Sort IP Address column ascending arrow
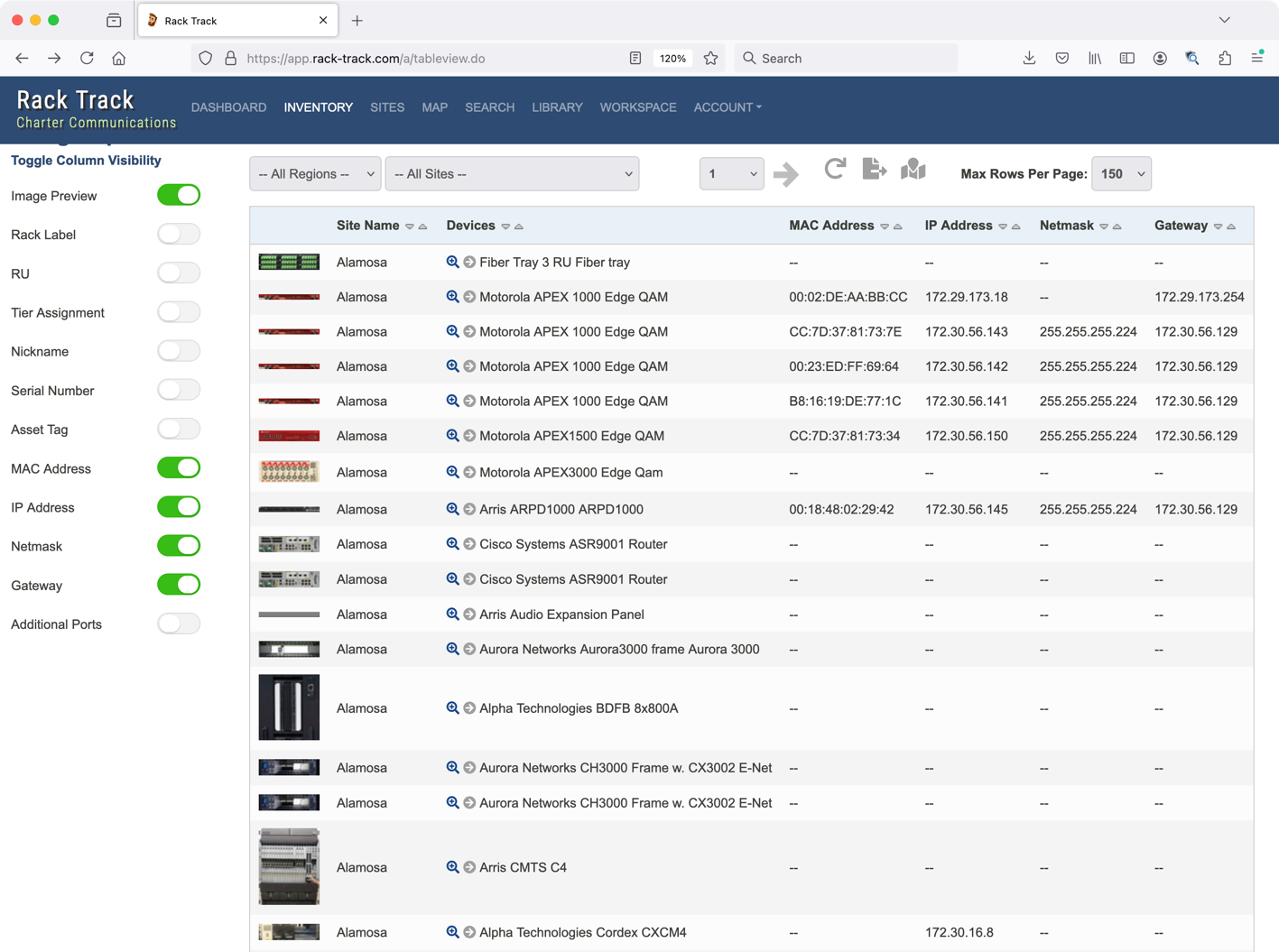The height and width of the screenshot is (952, 1279). click(x=1016, y=226)
